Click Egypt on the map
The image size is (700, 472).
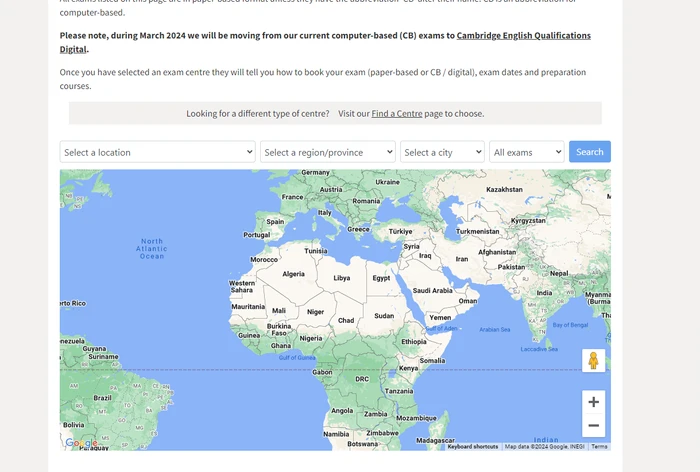(x=381, y=278)
